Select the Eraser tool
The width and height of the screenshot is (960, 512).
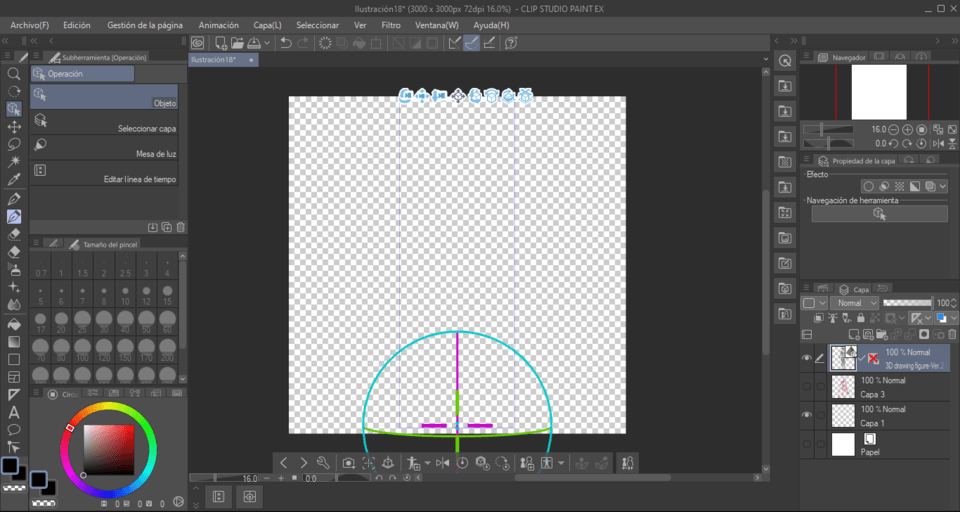13,252
